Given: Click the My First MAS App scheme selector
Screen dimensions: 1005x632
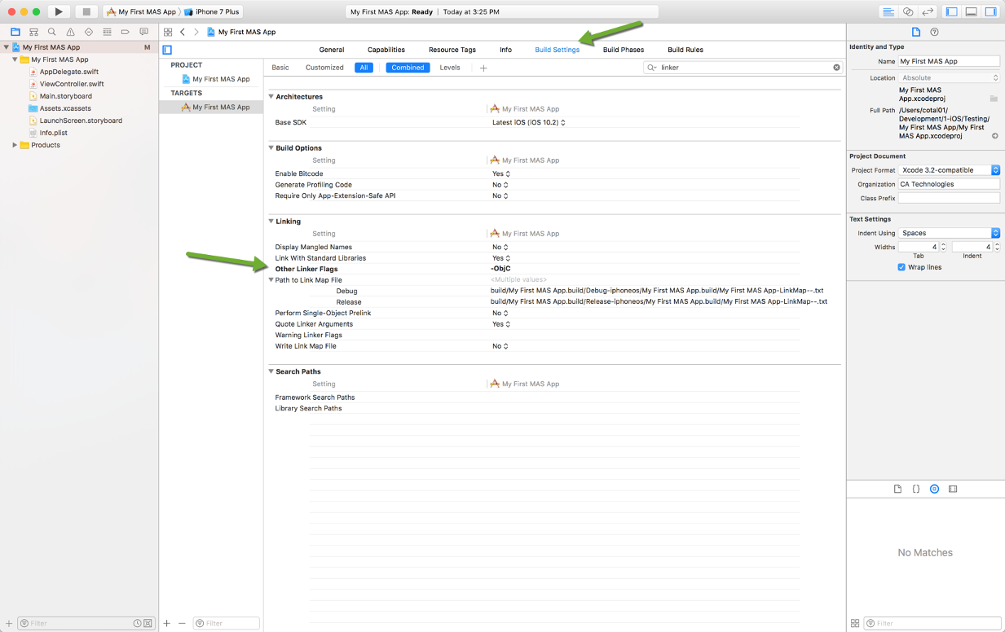Looking at the screenshot, I should [x=142, y=12].
